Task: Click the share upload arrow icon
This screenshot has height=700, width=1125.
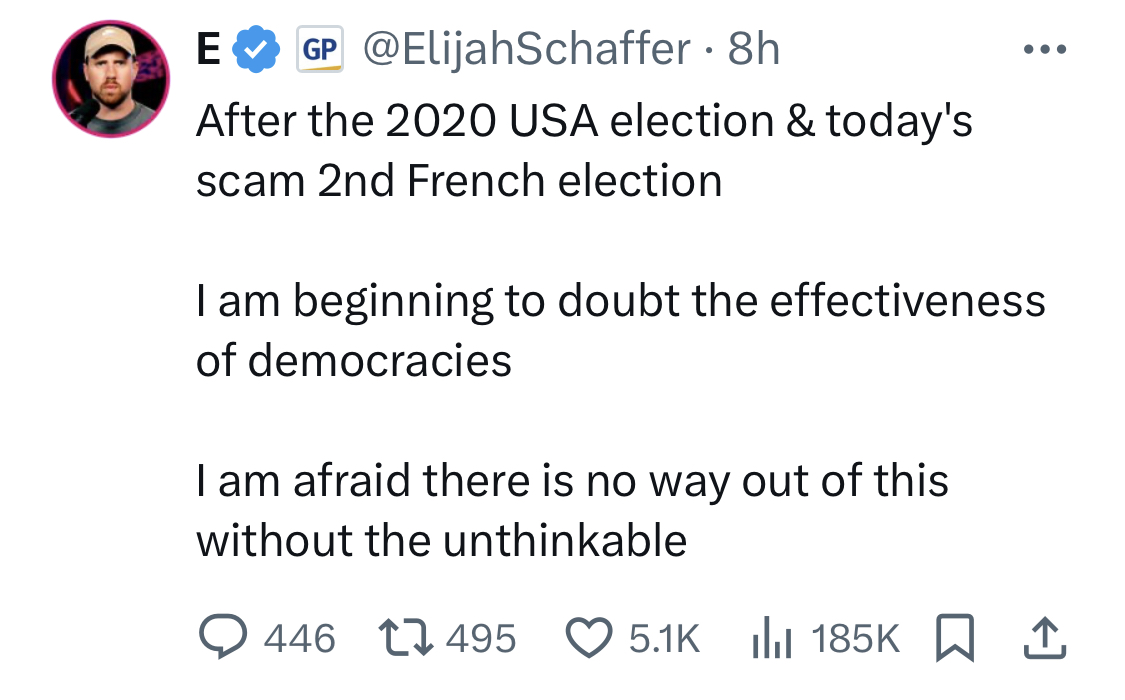Action: coord(1045,638)
